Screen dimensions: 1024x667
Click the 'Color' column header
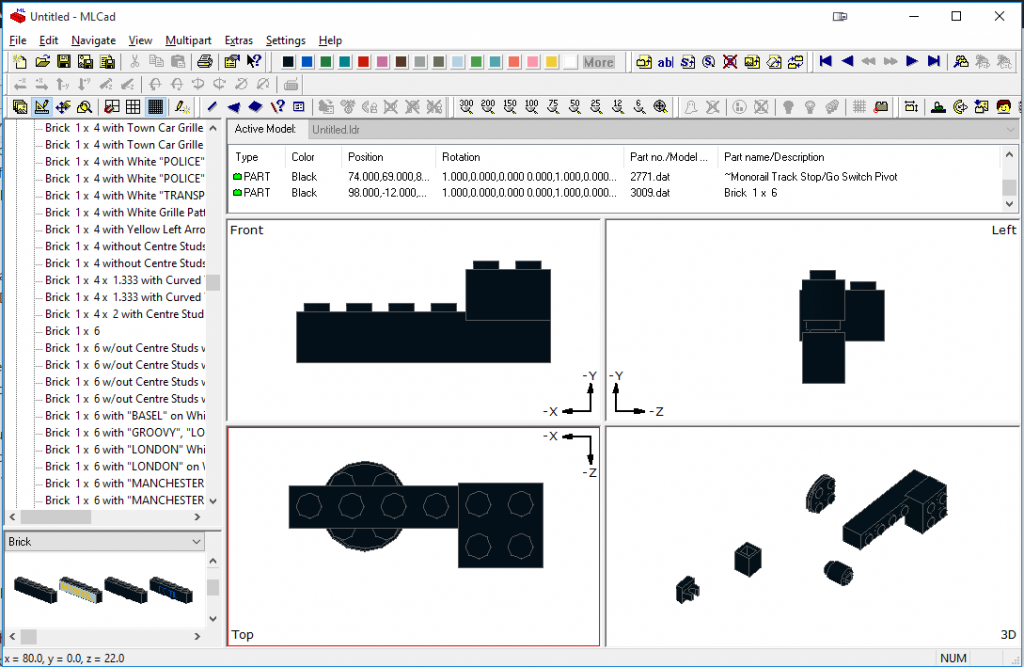[313, 157]
